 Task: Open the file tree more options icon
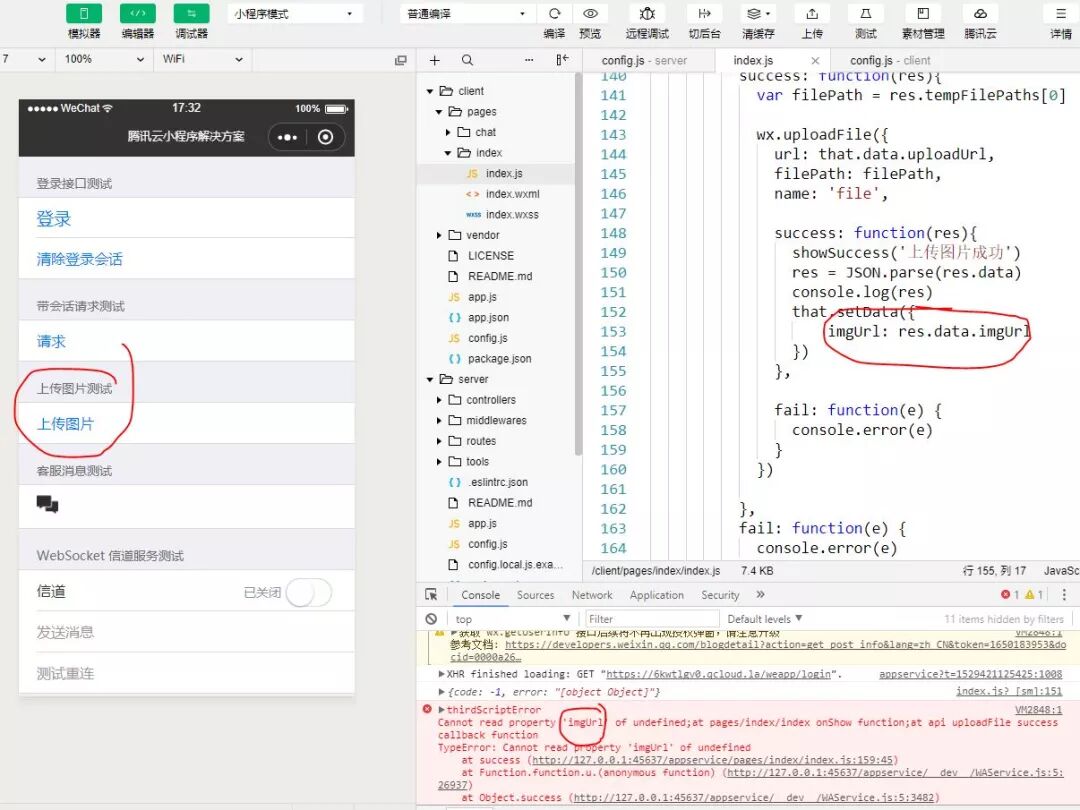[529, 61]
